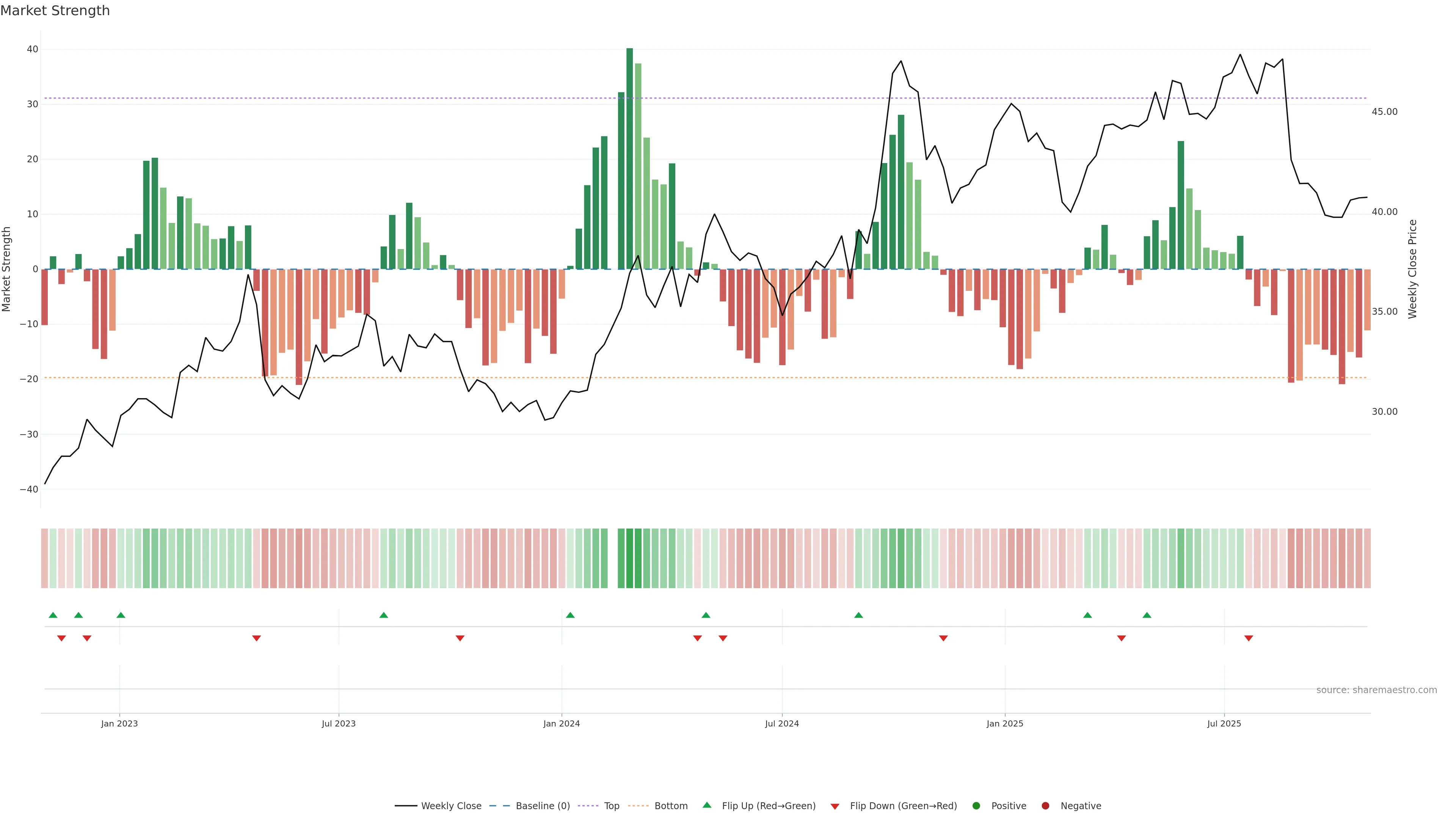The height and width of the screenshot is (819, 1456).
Task: Click the green Flip Up legend triangle
Action: click(x=706, y=805)
